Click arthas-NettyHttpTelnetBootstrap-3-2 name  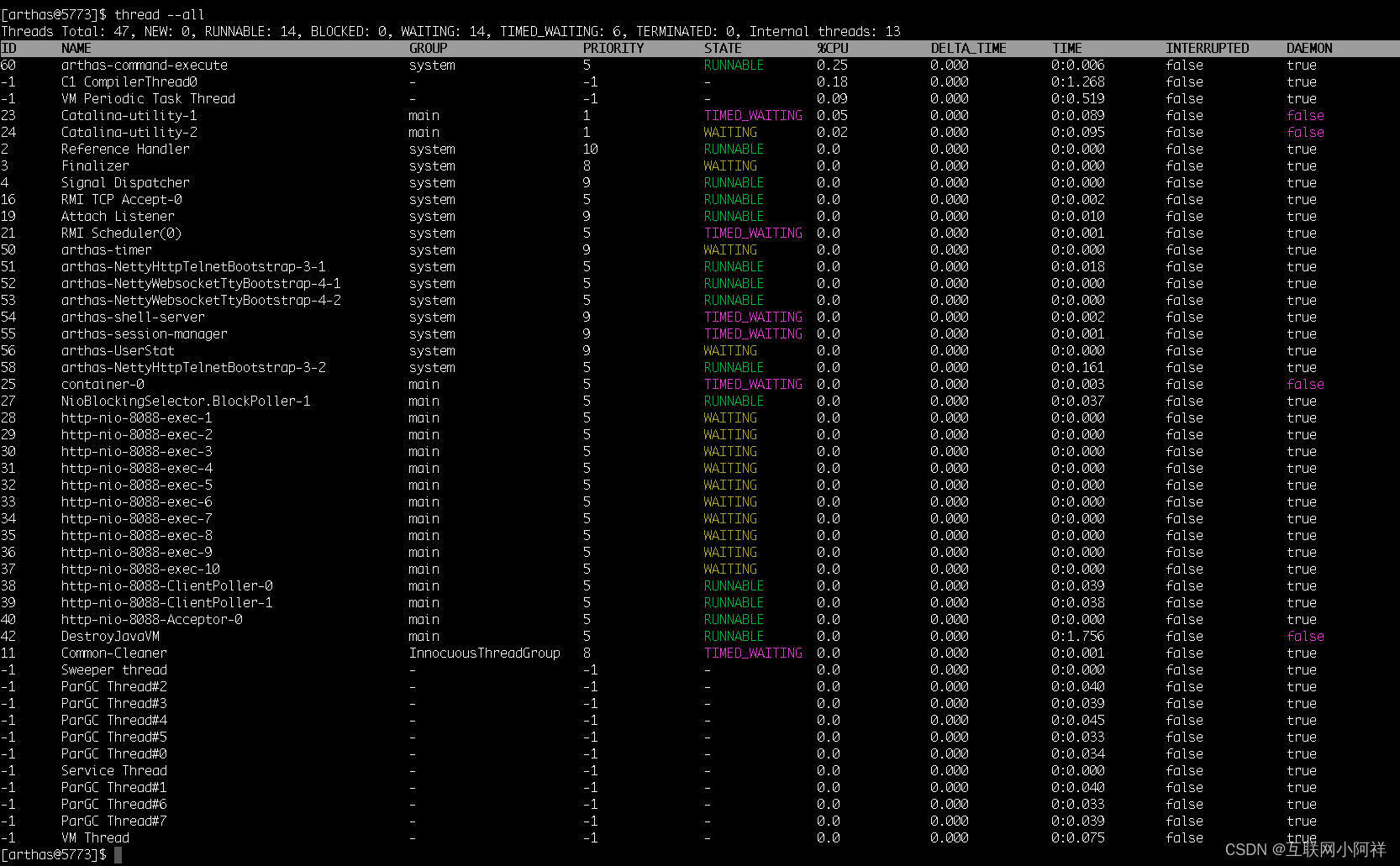pyautogui.click(x=193, y=367)
